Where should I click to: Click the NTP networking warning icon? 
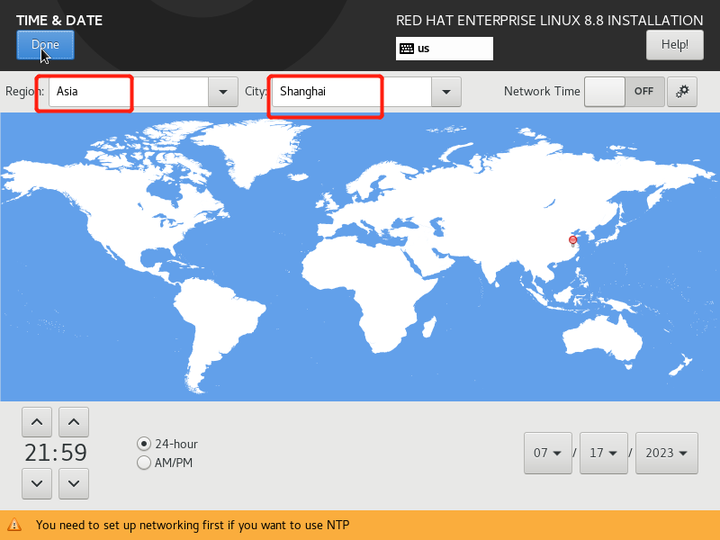point(14,525)
